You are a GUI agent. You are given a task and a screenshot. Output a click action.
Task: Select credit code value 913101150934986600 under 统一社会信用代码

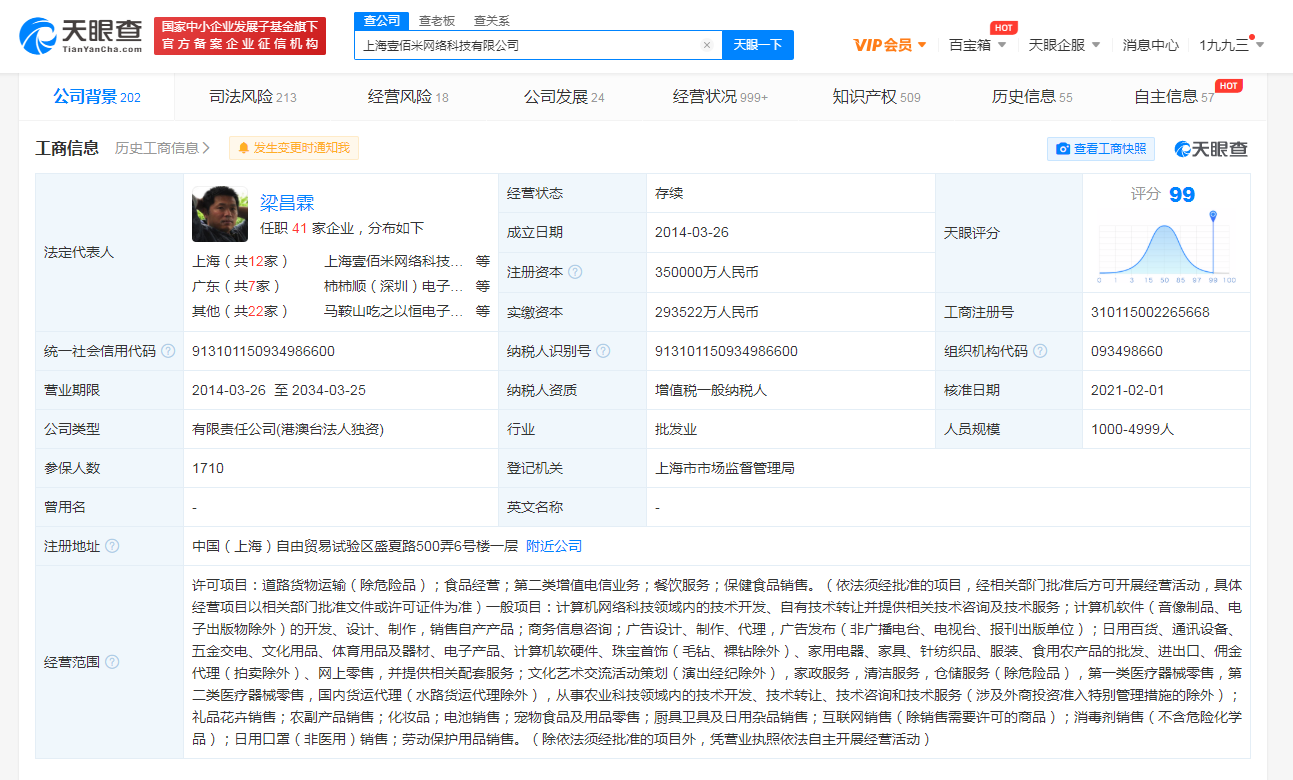263,351
